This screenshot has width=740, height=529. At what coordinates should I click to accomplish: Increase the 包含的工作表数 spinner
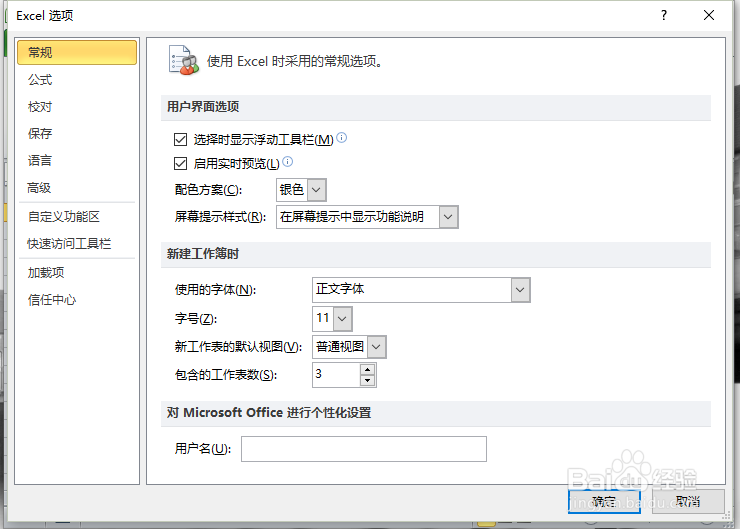pos(367,369)
